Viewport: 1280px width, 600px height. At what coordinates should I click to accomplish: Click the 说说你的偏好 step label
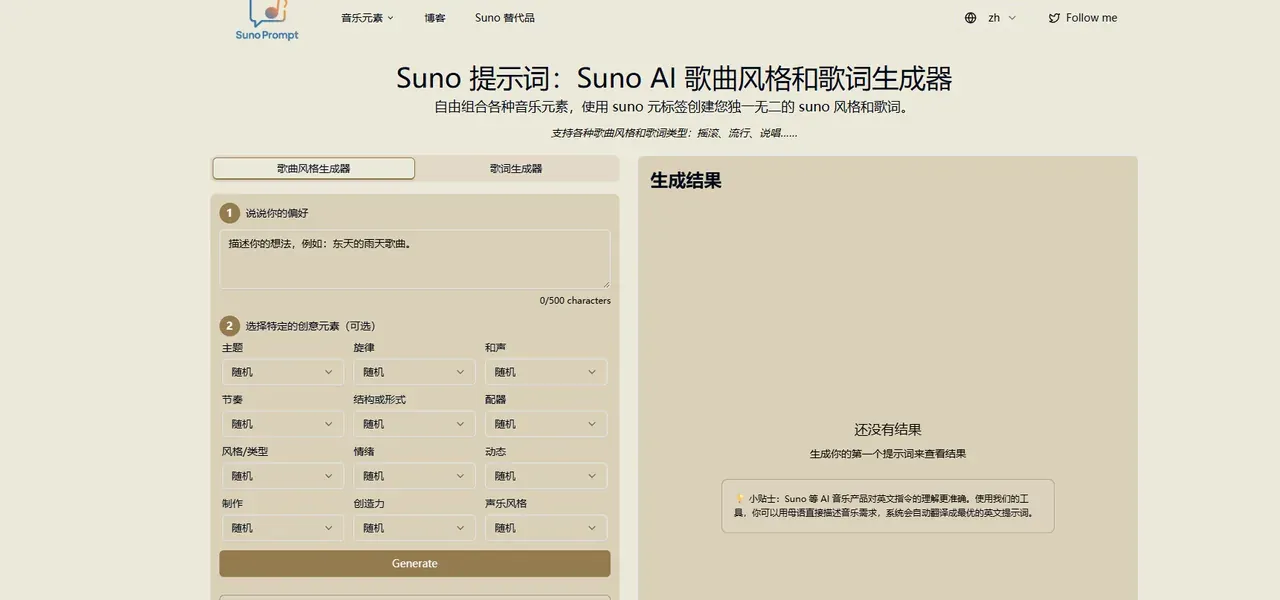point(277,213)
